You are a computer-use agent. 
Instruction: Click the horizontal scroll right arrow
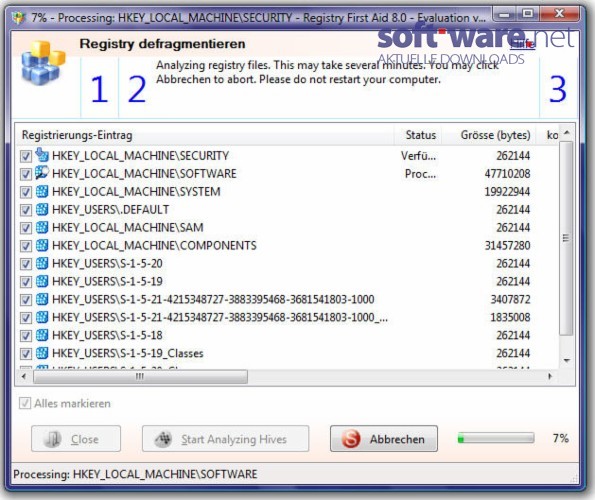(550, 376)
